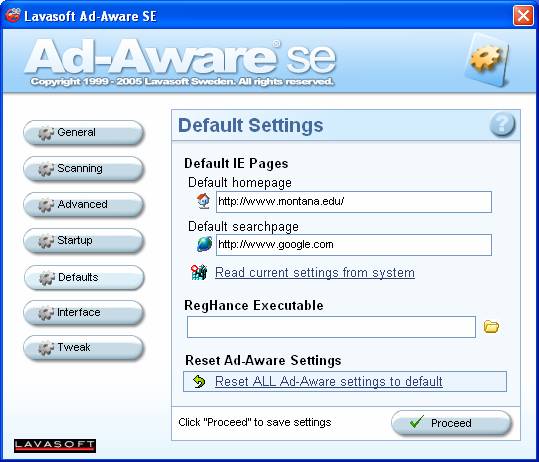This screenshot has height=462, width=539.
Task: Open the General settings tab
Action: [84, 132]
